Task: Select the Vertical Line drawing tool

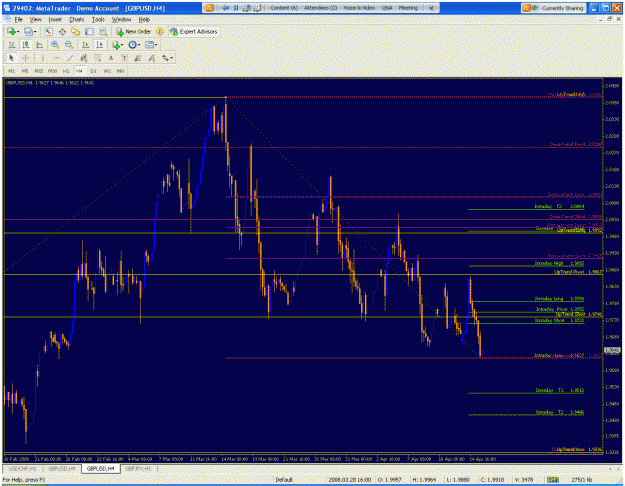Action: click(x=43, y=58)
